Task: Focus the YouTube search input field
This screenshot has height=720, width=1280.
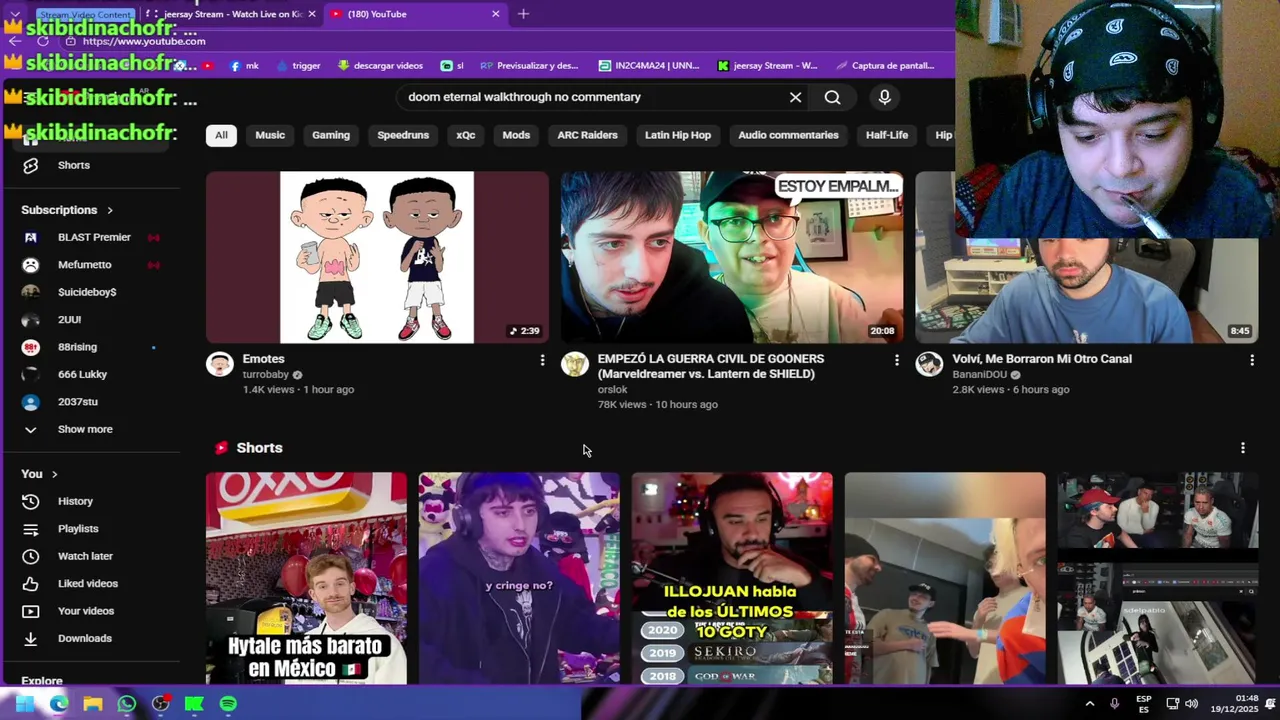Action: tap(590, 97)
